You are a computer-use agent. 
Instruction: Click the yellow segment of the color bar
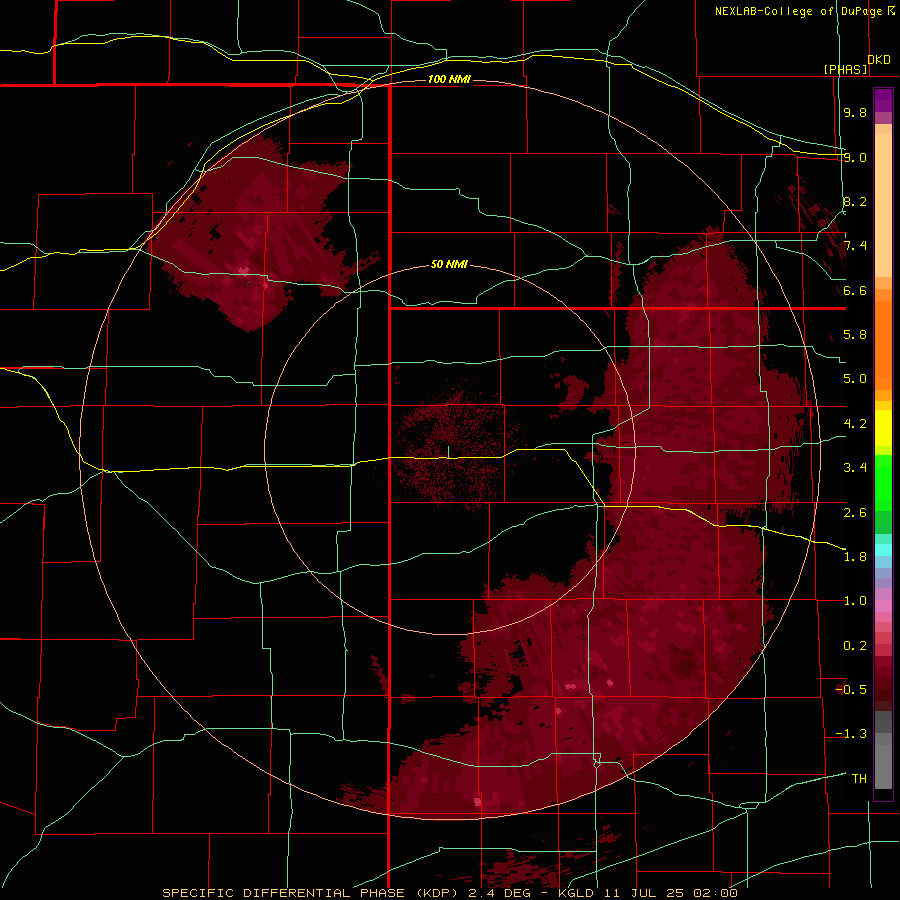coord(883,428)
